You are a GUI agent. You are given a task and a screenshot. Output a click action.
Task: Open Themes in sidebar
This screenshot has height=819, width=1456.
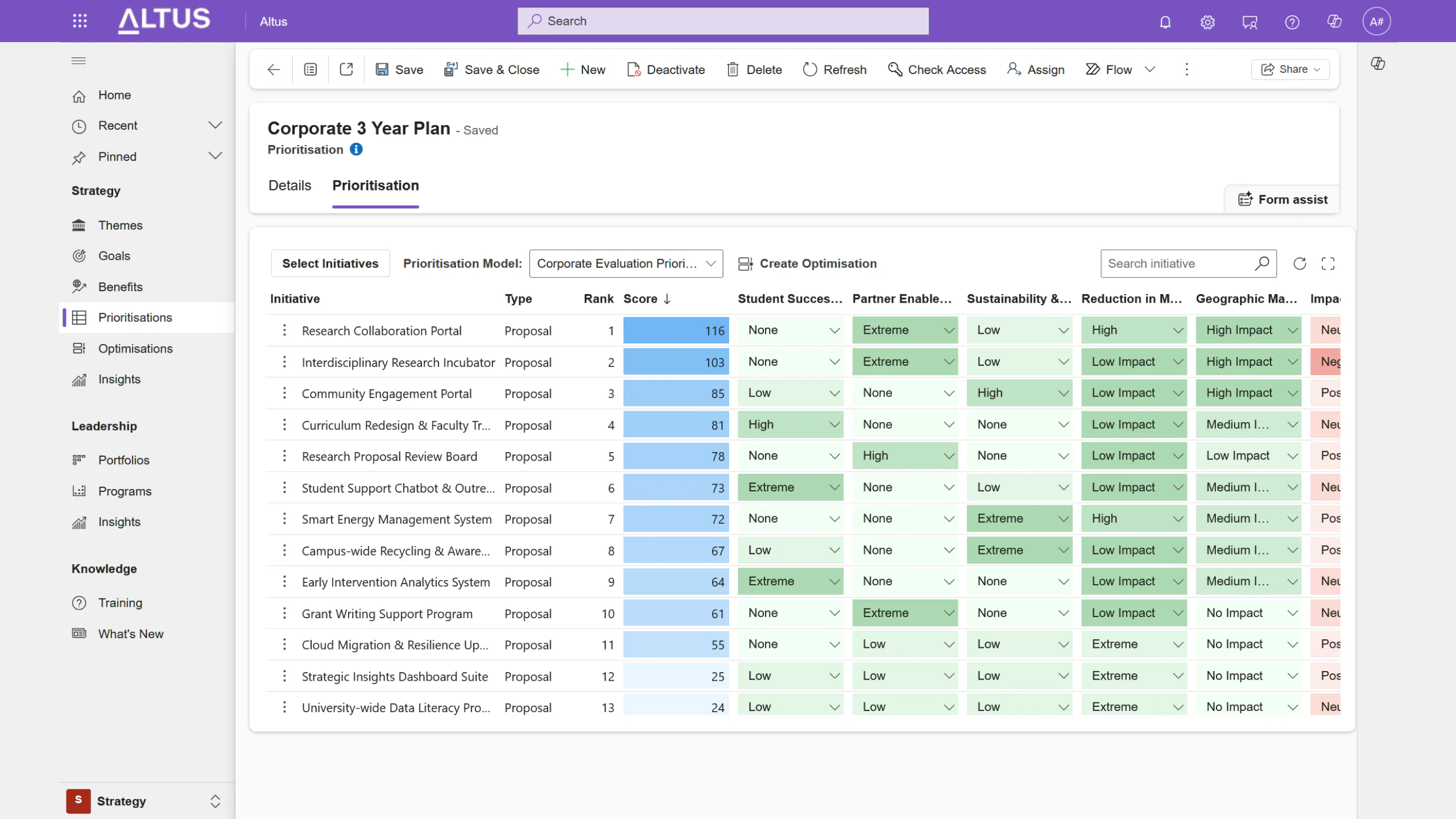(120, 225)
